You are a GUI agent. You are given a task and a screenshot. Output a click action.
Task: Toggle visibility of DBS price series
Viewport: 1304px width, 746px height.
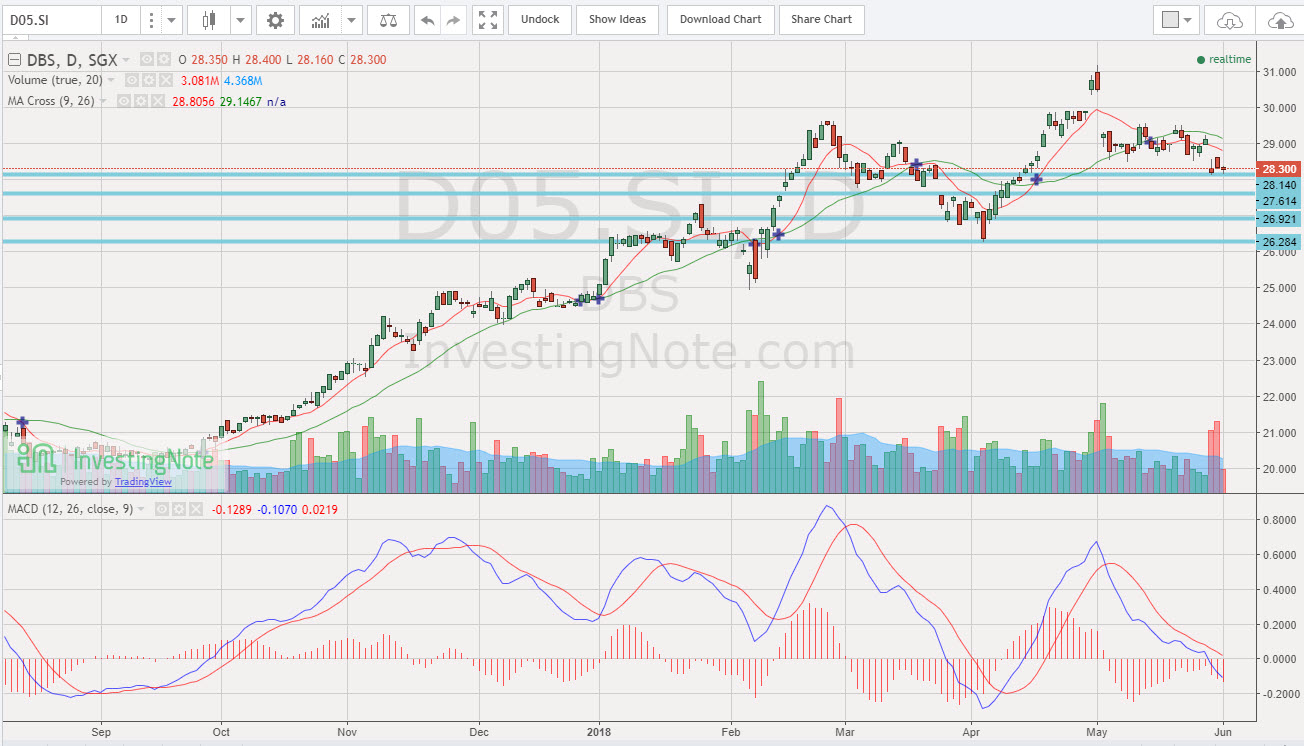click(x=147, y=60)
